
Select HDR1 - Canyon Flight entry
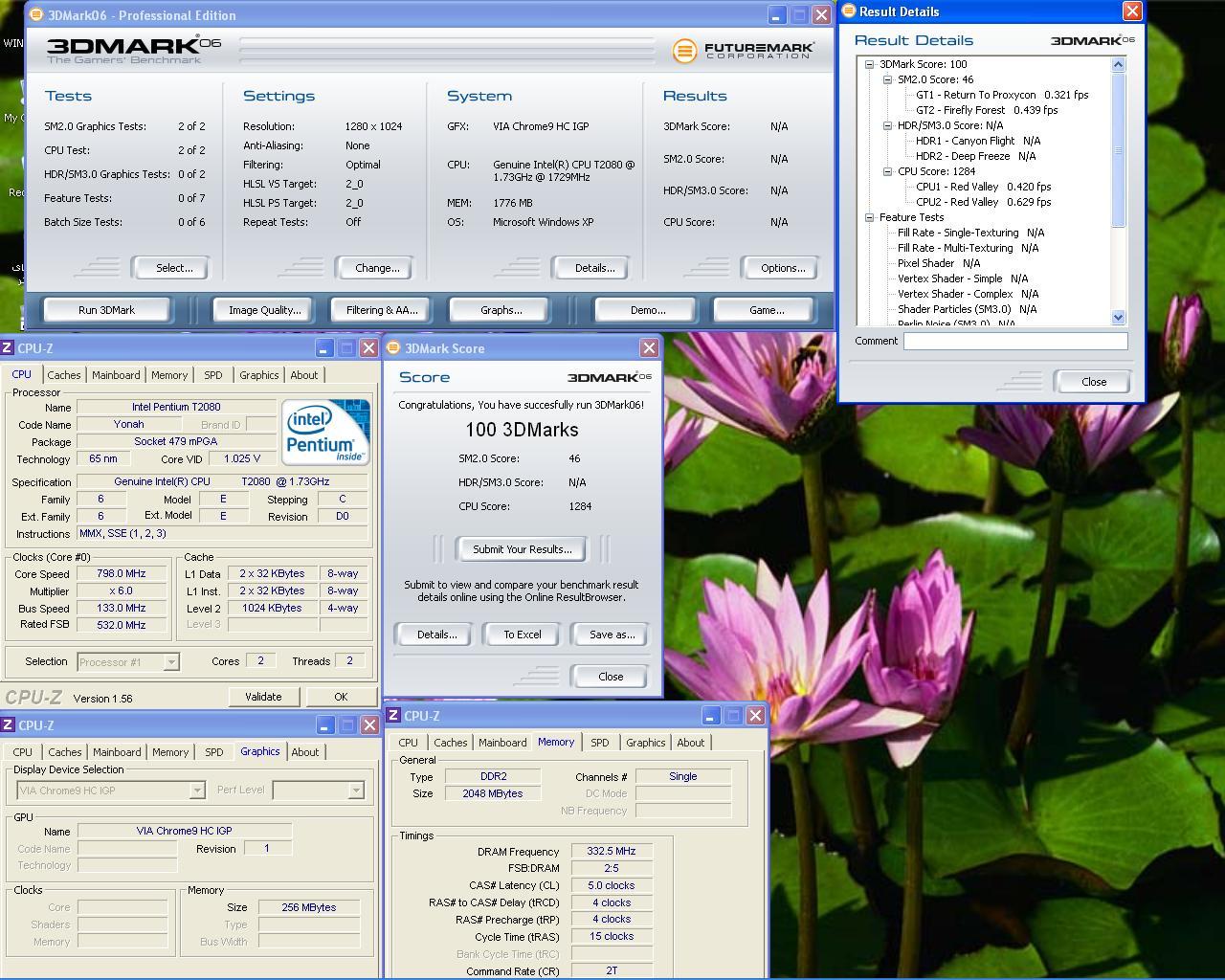[978, 141]
